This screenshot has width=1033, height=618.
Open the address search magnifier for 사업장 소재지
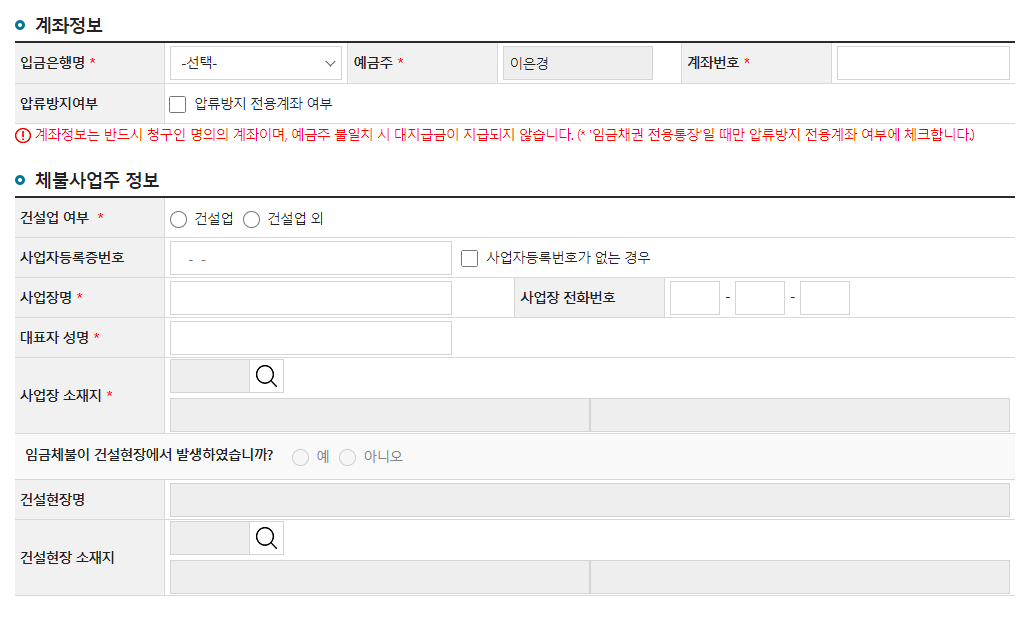[265, 376]
